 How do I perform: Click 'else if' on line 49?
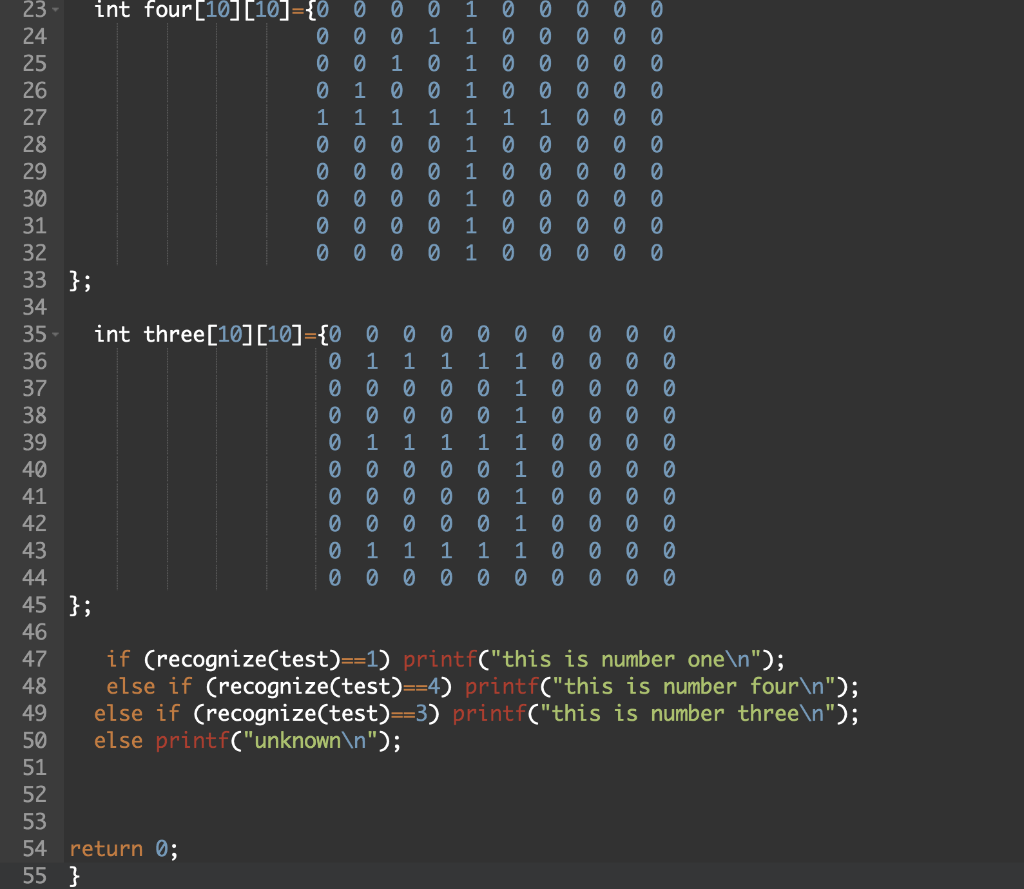pos(137,714)
